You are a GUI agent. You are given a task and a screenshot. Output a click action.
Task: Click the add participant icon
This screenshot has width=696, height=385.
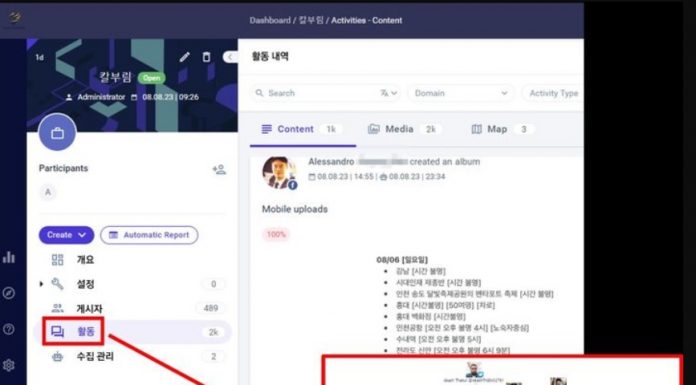click(219, 169)
